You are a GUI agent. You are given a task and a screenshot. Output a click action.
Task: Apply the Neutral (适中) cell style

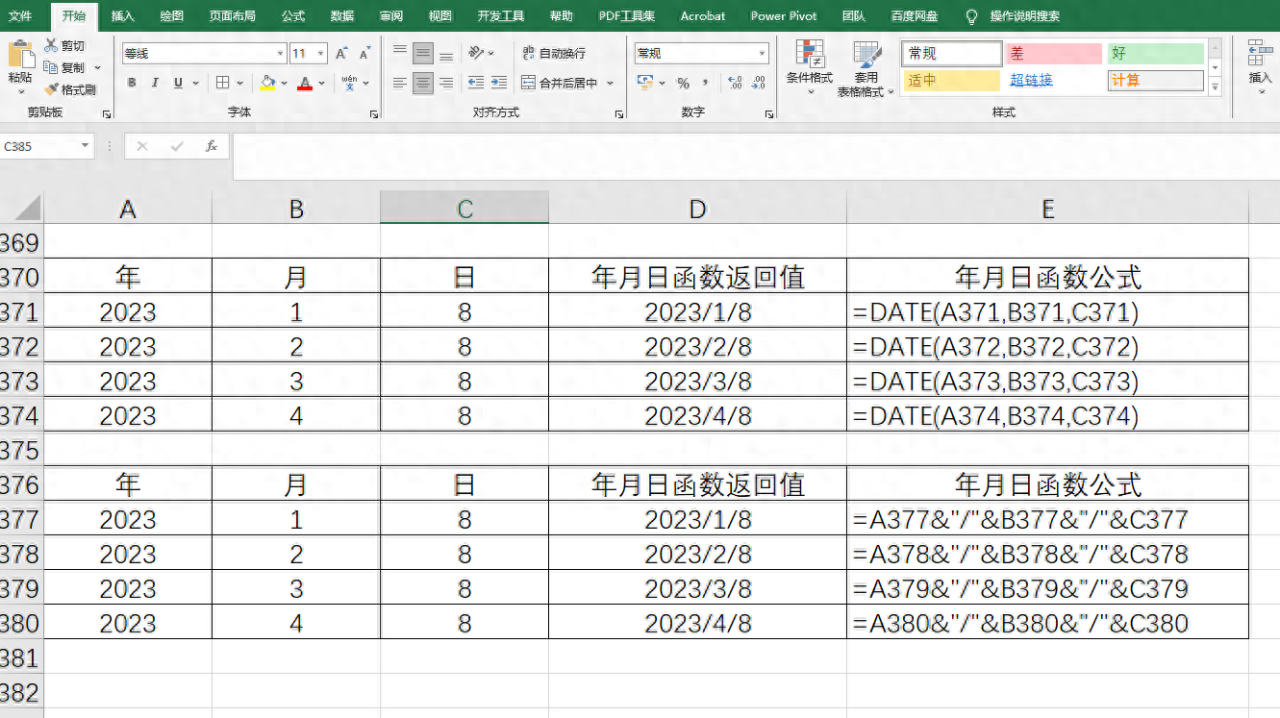952,80
